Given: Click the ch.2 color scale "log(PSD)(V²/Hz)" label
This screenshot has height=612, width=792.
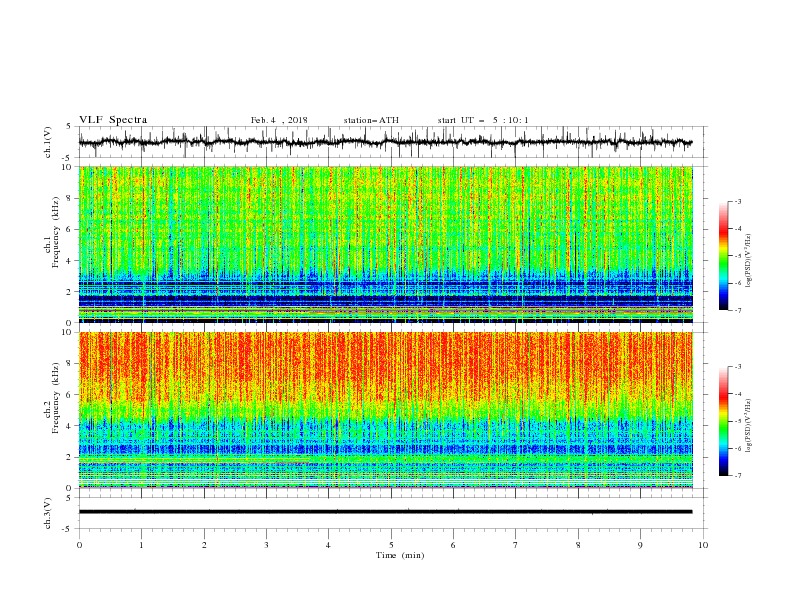Looking at the screenshot, I should click(x=749, y=426).
